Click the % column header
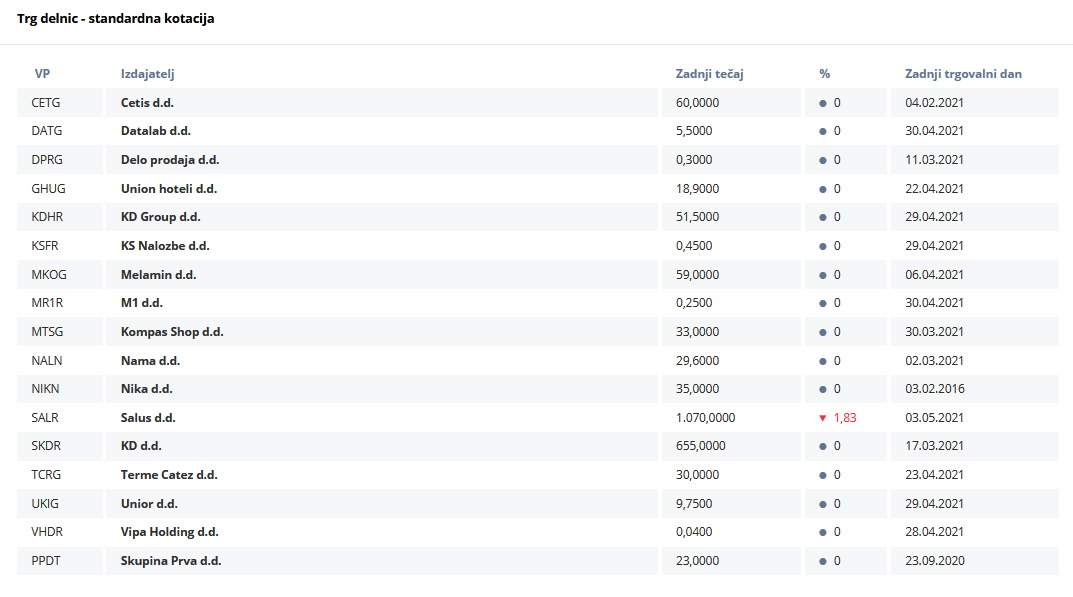The height and width of the screenshot is (597, 1073). click(825, 74)
